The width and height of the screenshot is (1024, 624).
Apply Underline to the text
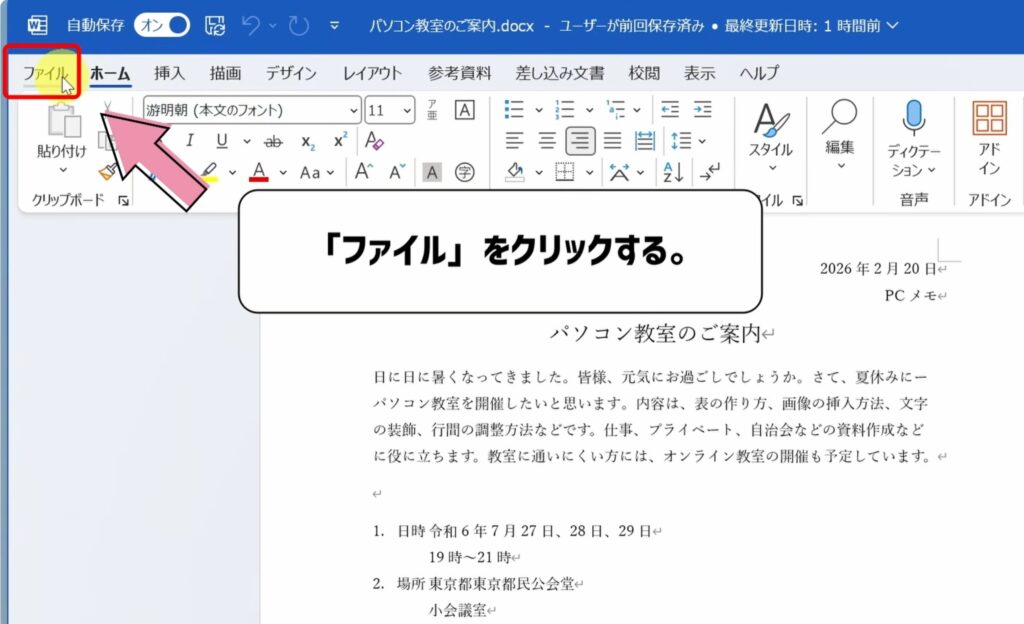click(x=222, y=138)
